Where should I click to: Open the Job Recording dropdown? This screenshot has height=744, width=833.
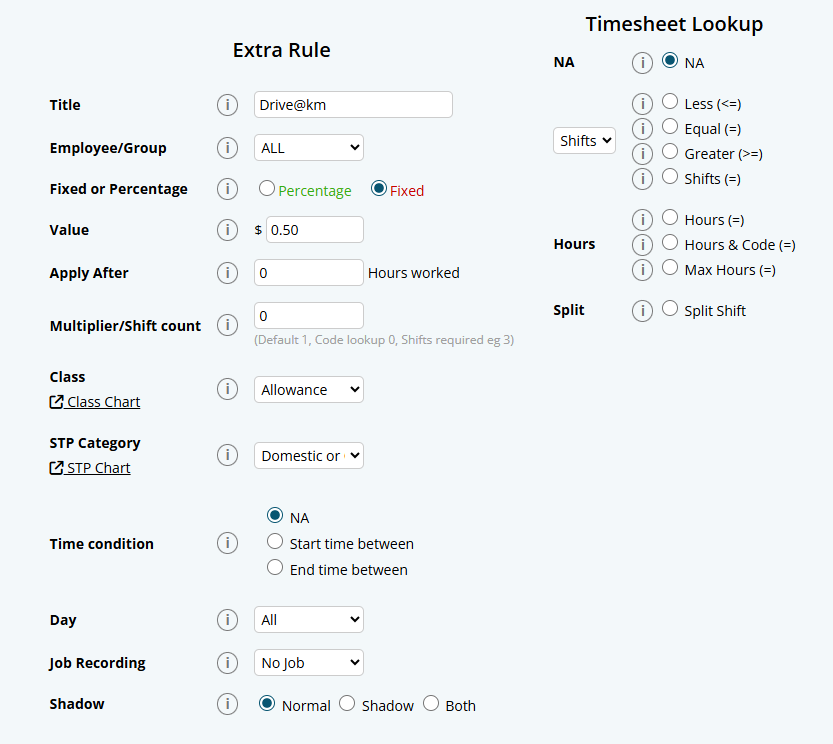click(x=308, y=663)
